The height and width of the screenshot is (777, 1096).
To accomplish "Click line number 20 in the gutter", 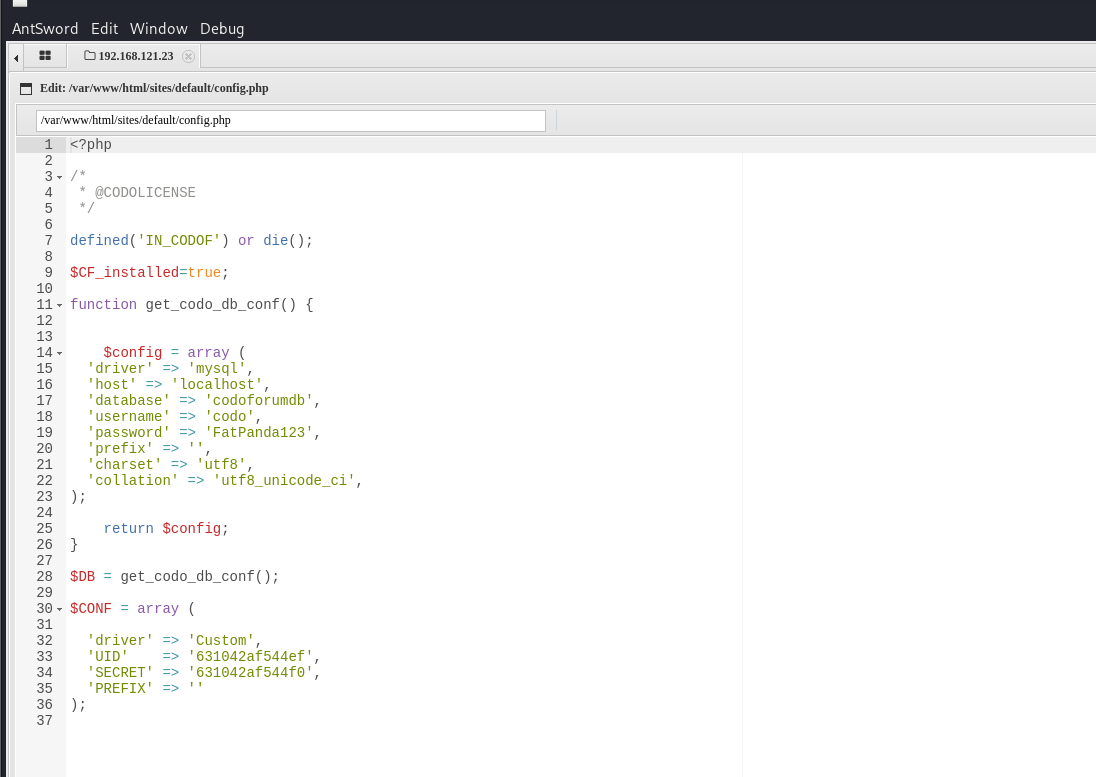I will click(44, 449).
